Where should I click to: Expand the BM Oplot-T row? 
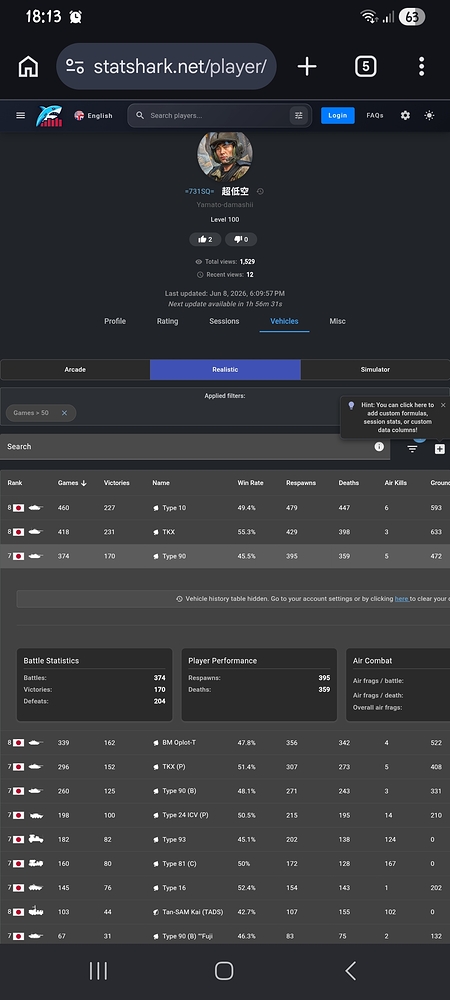point(225,742)
